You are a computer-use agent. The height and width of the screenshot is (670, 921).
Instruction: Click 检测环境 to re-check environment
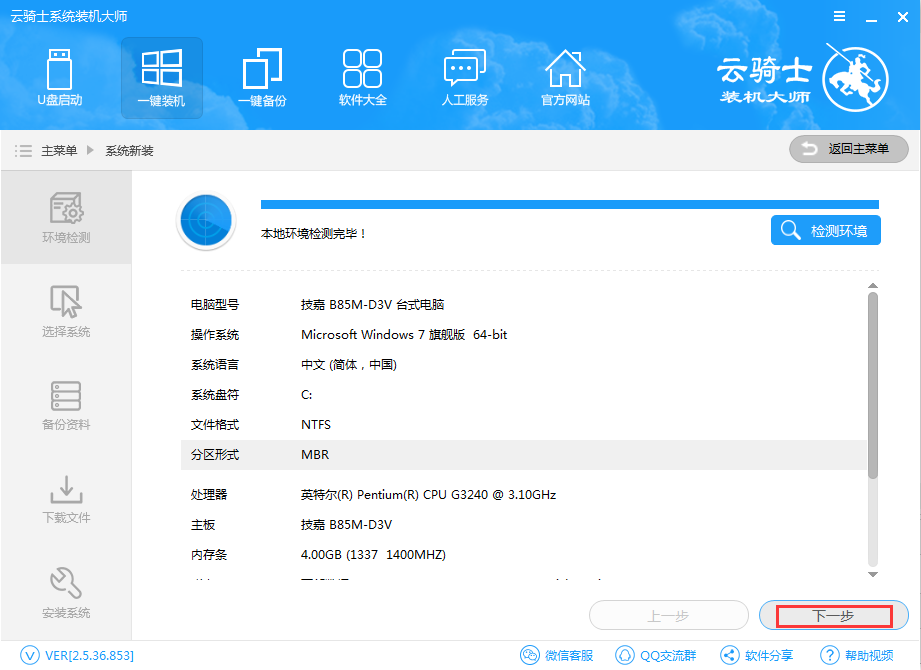(825, 230)
